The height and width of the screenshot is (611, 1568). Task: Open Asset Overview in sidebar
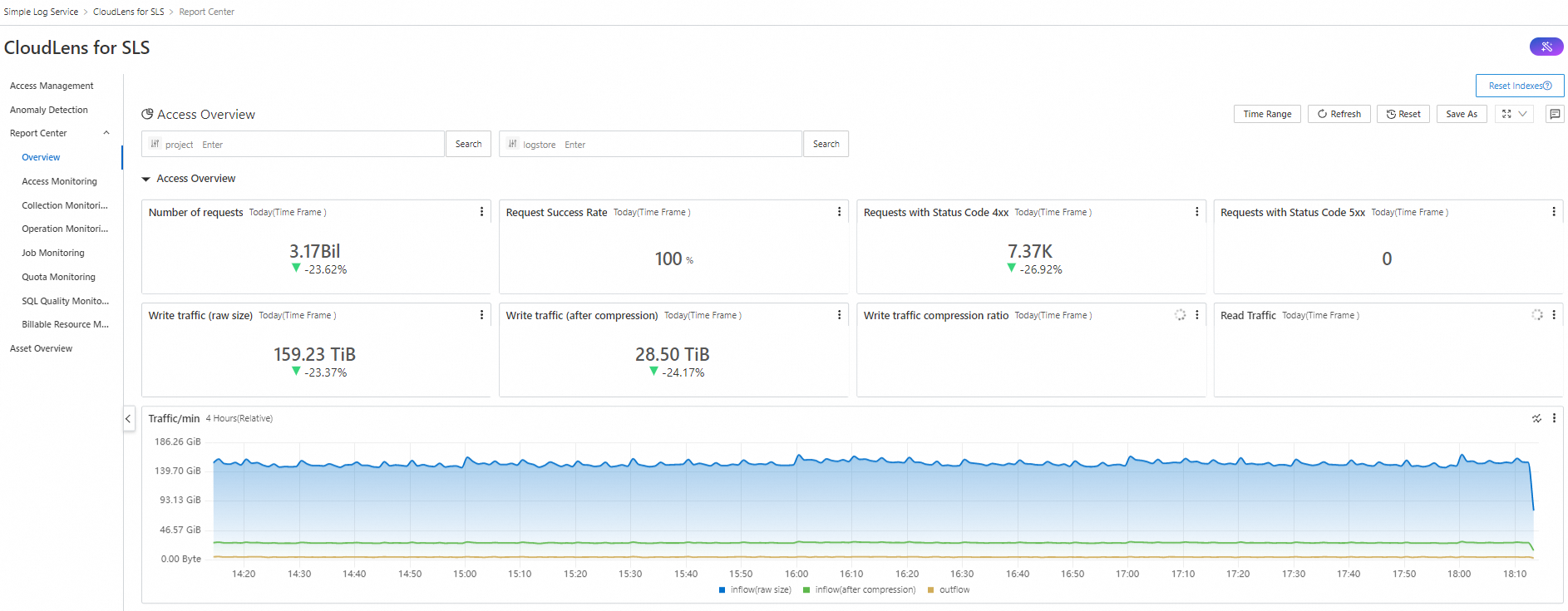(41, 348)
